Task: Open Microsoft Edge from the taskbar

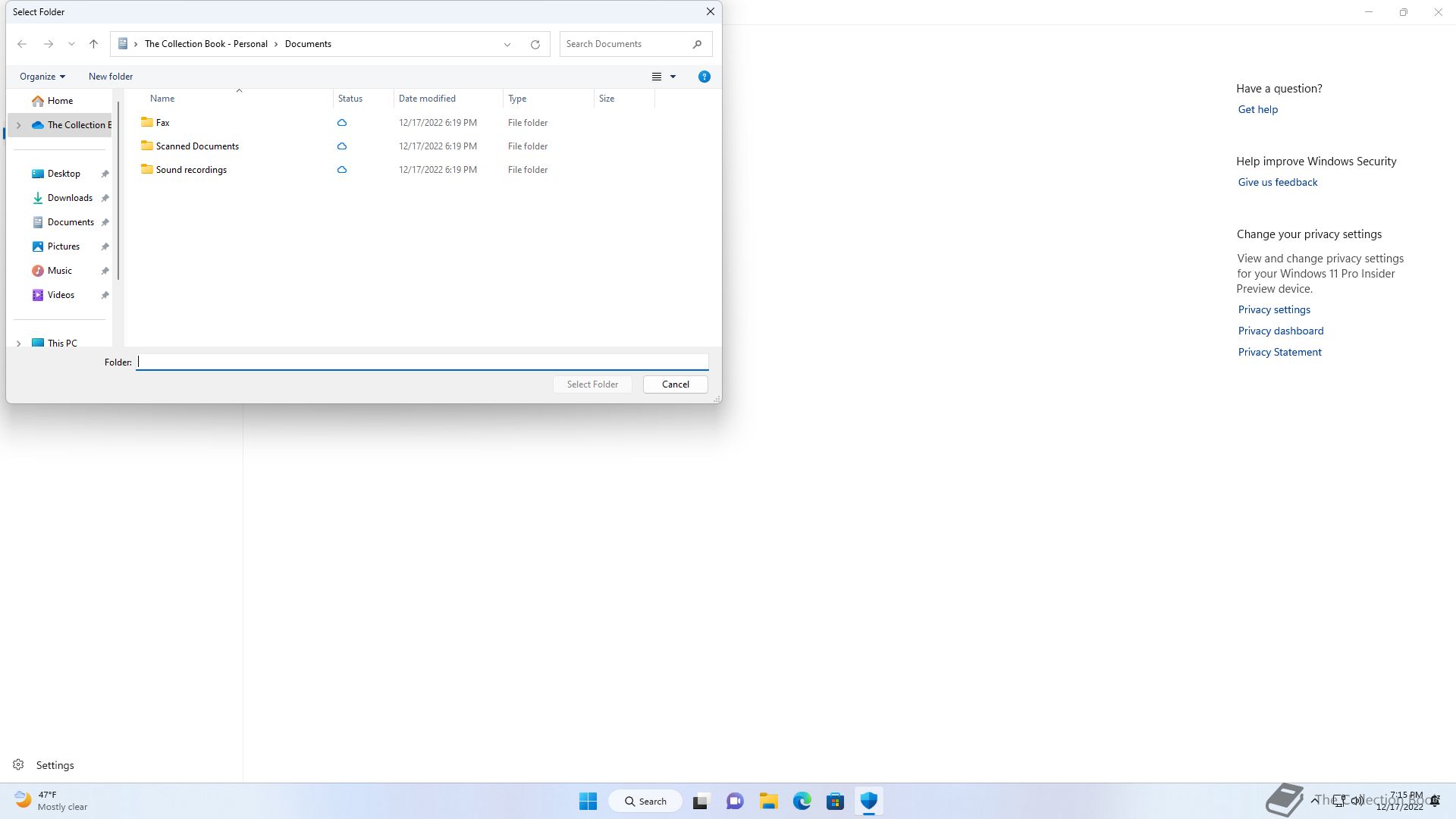Action: (x=802, y=801)
